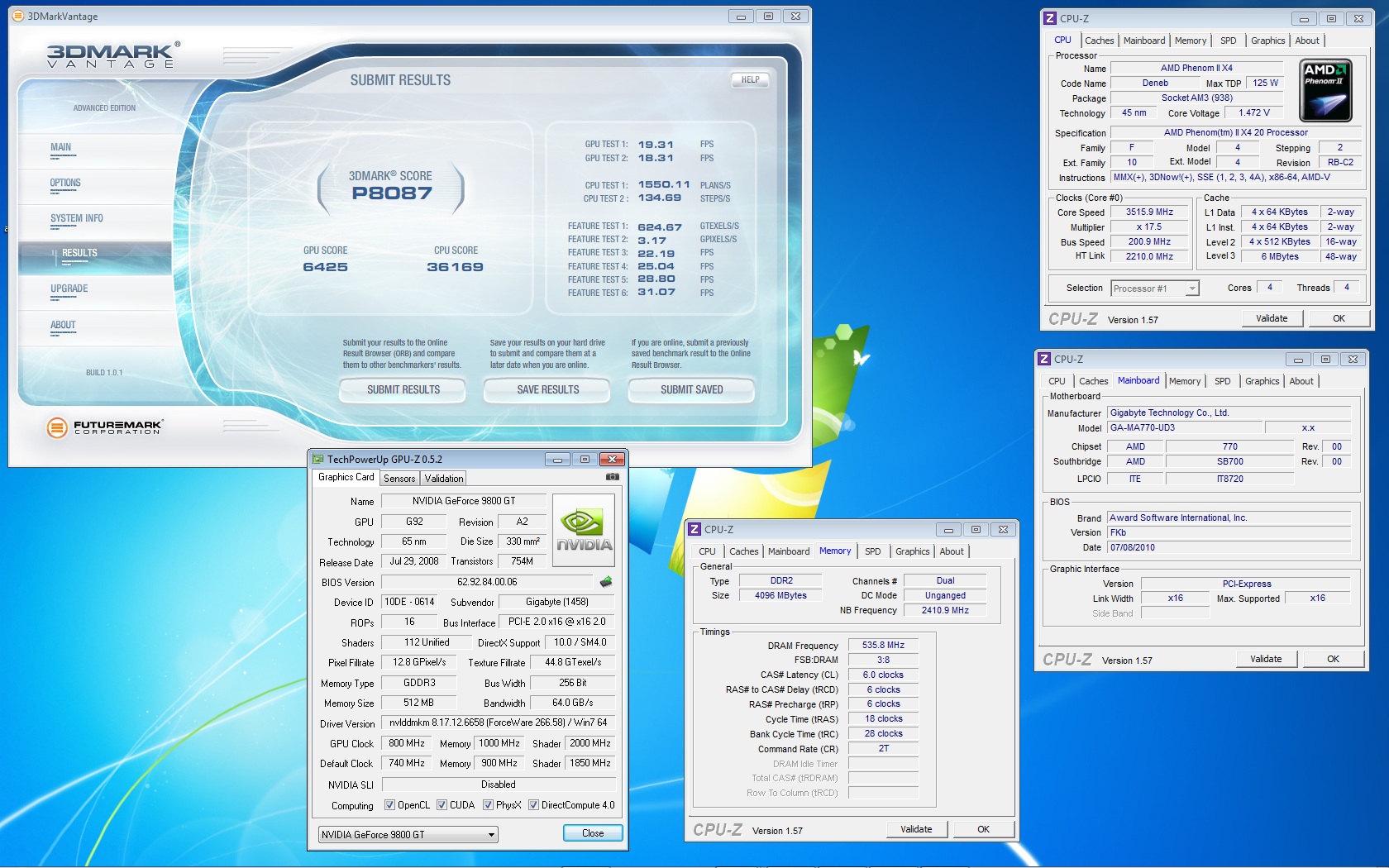This screenshot has height=868, width=1389.
Task: Toggle the PhysX checkbox in GPU-Z
Action: [489, 805]
